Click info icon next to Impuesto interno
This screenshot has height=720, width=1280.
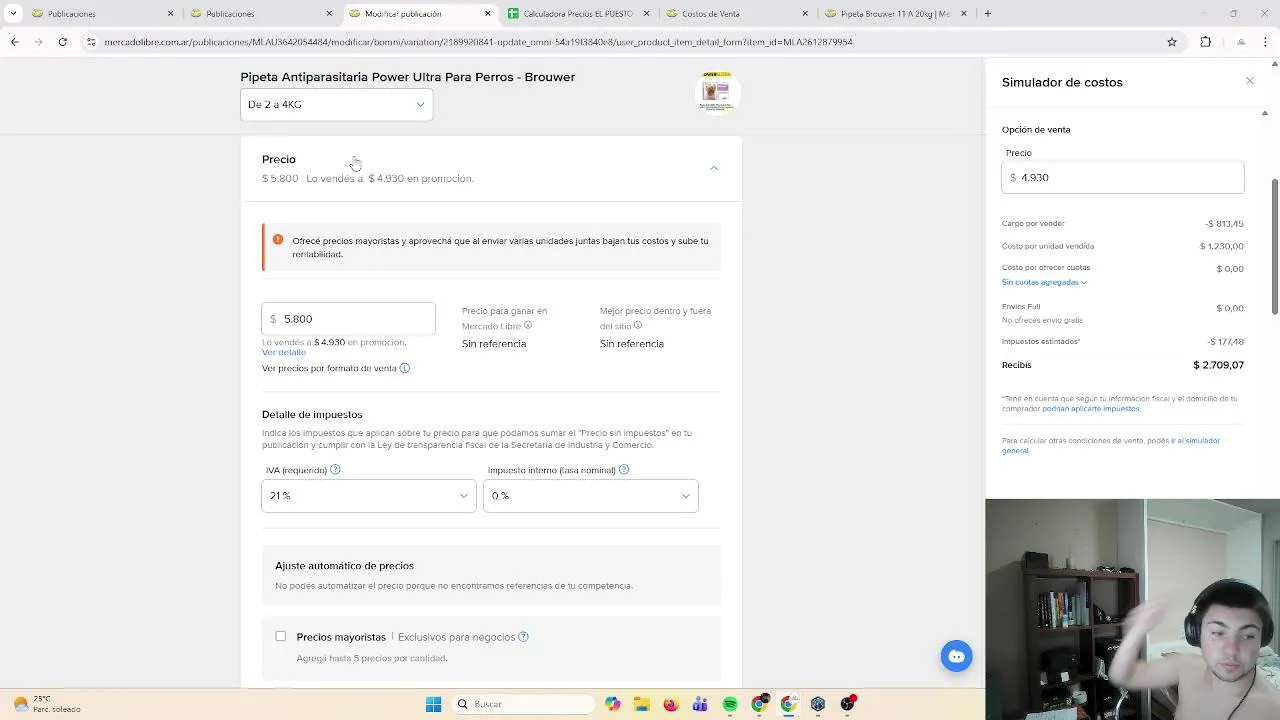[x=624, y=470]
